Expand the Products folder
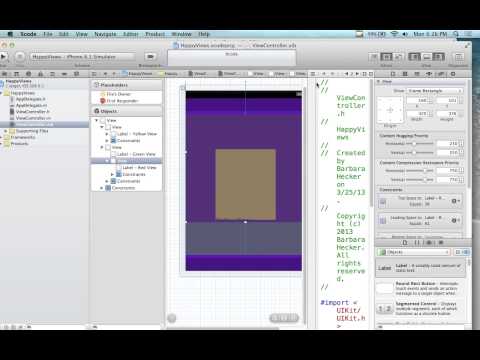Viewport: 480px width, 360px height. pyautogui.click(x=2, y=144)
